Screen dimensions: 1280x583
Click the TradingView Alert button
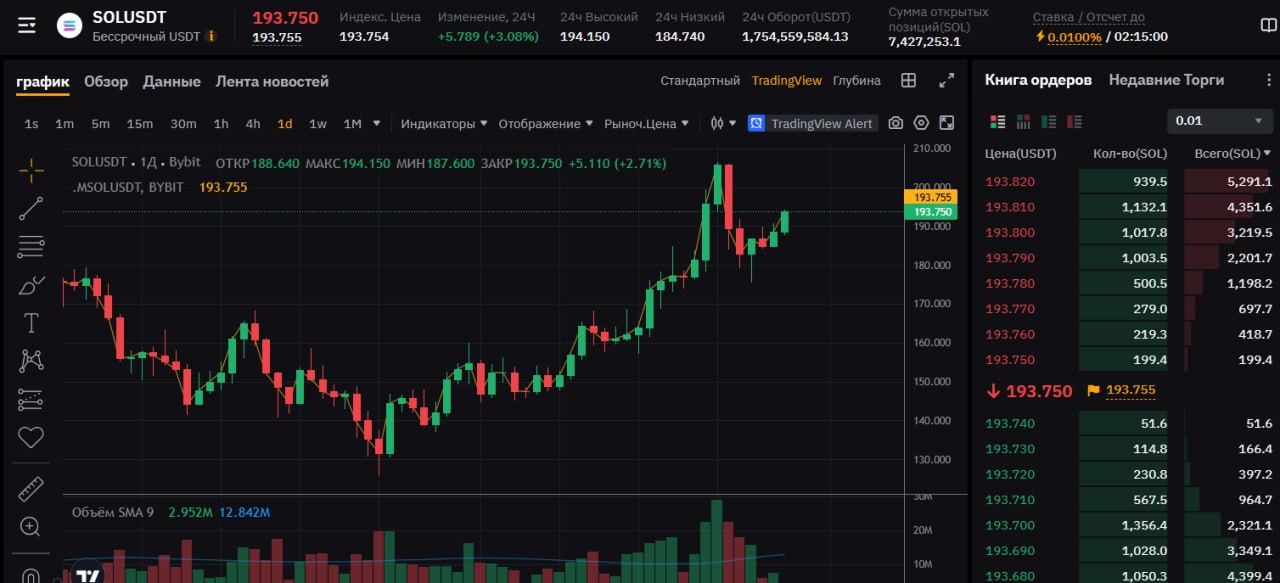(811, 124)
